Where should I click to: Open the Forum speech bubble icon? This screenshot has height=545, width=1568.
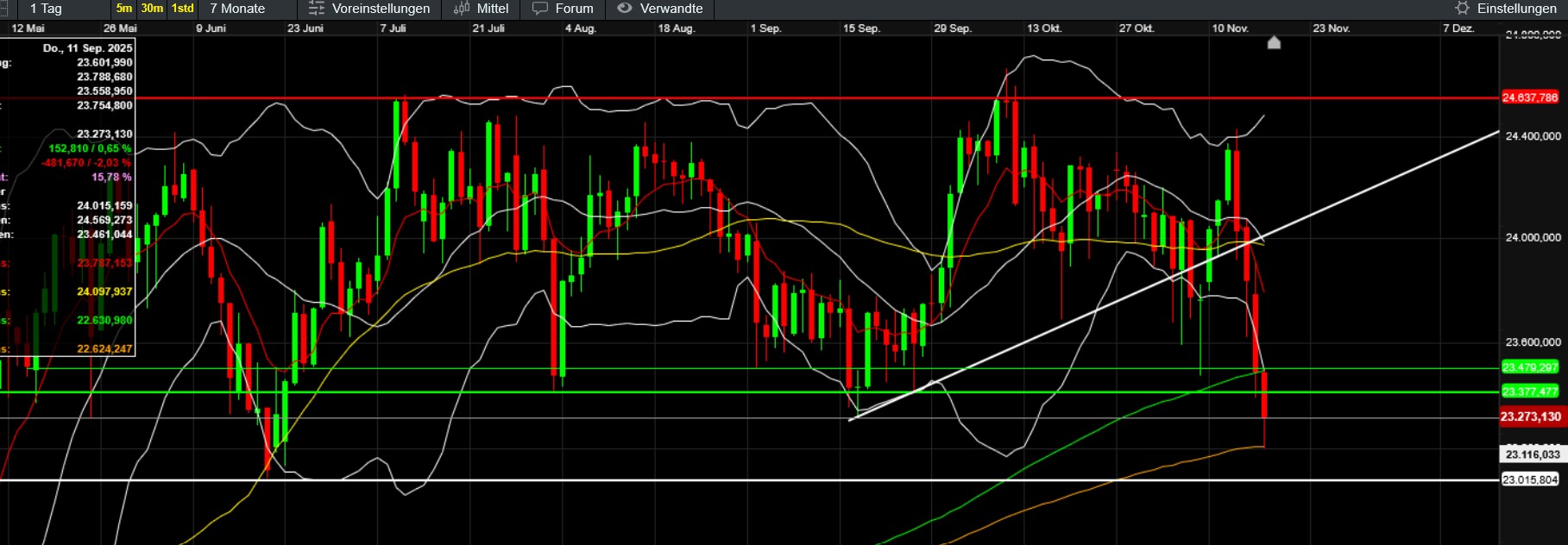(x=540, y=9)
